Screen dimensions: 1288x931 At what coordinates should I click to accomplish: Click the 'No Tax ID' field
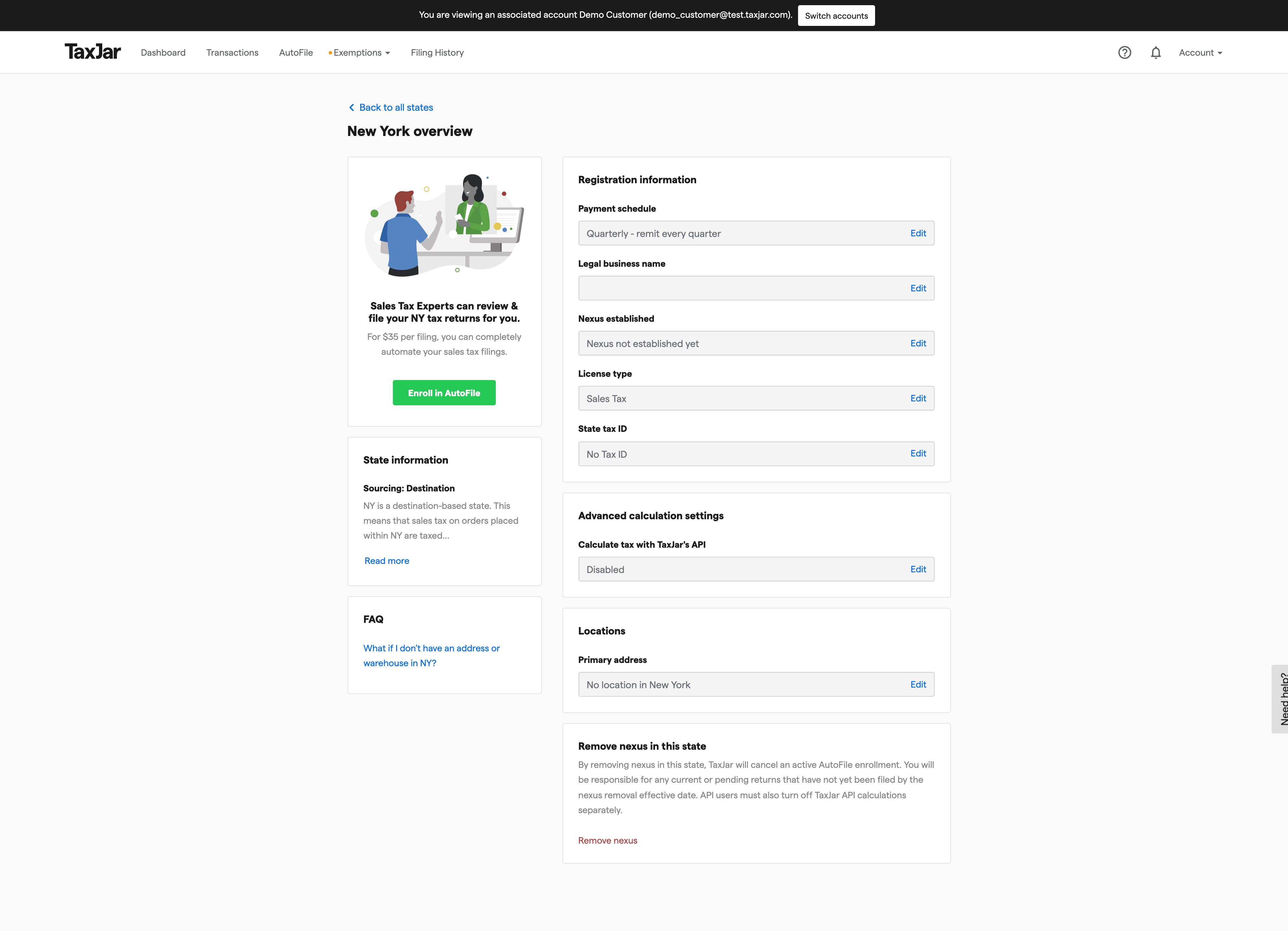tap(756, 454)
